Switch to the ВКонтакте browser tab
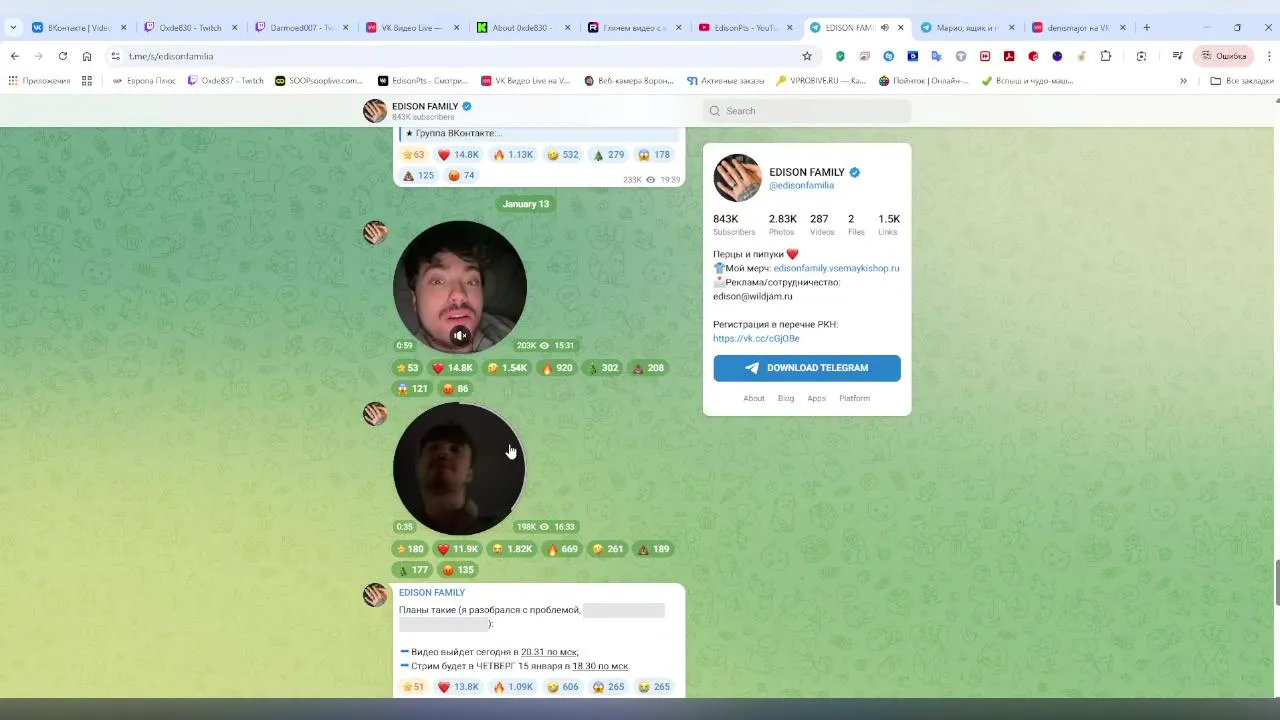This screenshot has height=720, width=1280. (77, 28)
